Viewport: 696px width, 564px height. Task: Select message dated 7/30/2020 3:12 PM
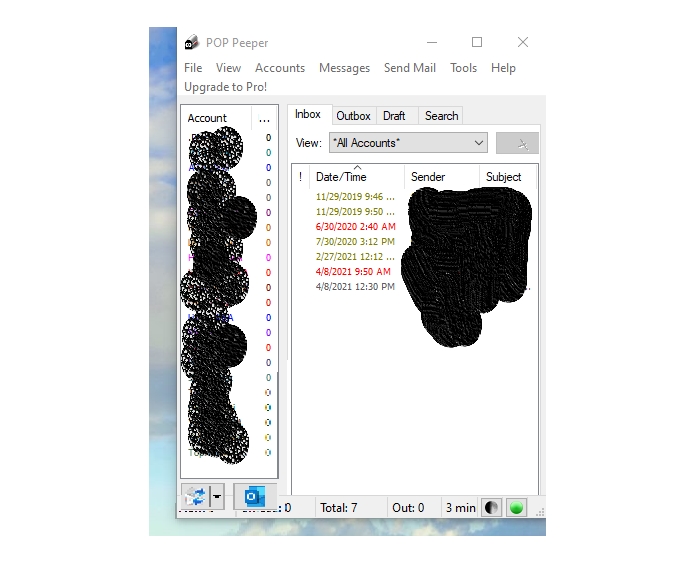[355, 242]
